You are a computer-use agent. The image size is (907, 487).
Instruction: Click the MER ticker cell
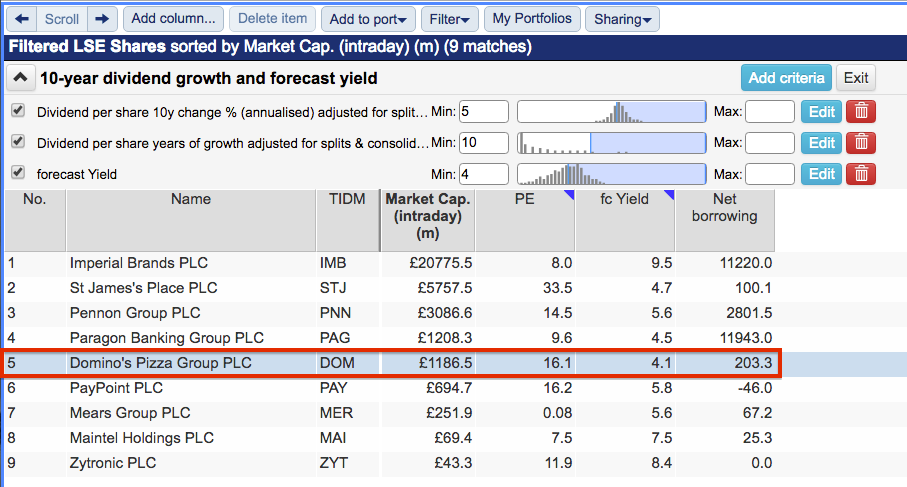[x=336, y=413]
